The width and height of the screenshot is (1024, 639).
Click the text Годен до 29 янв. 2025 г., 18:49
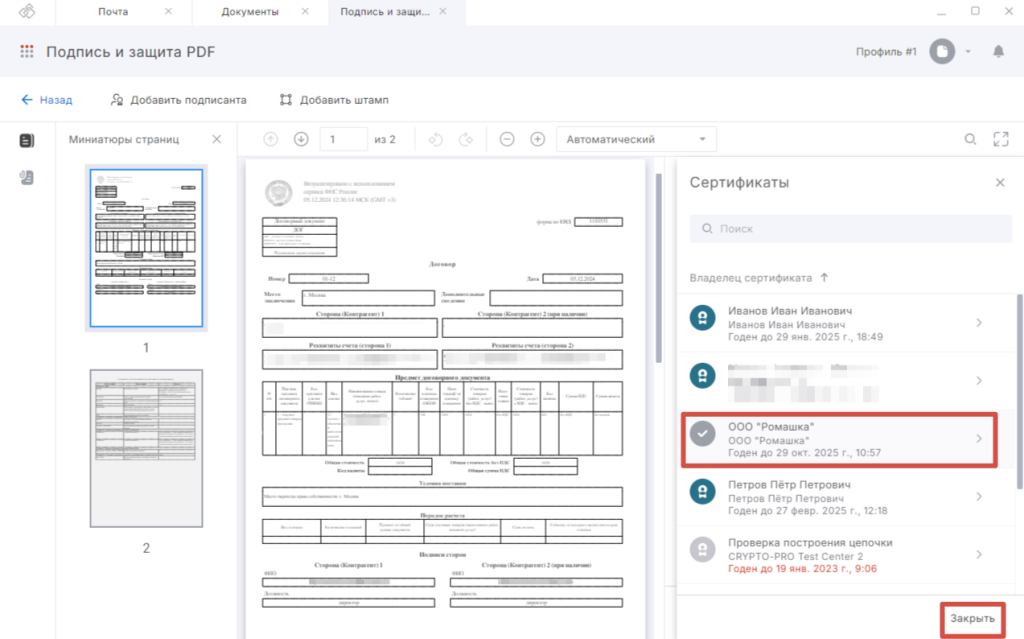click(805, 337)
